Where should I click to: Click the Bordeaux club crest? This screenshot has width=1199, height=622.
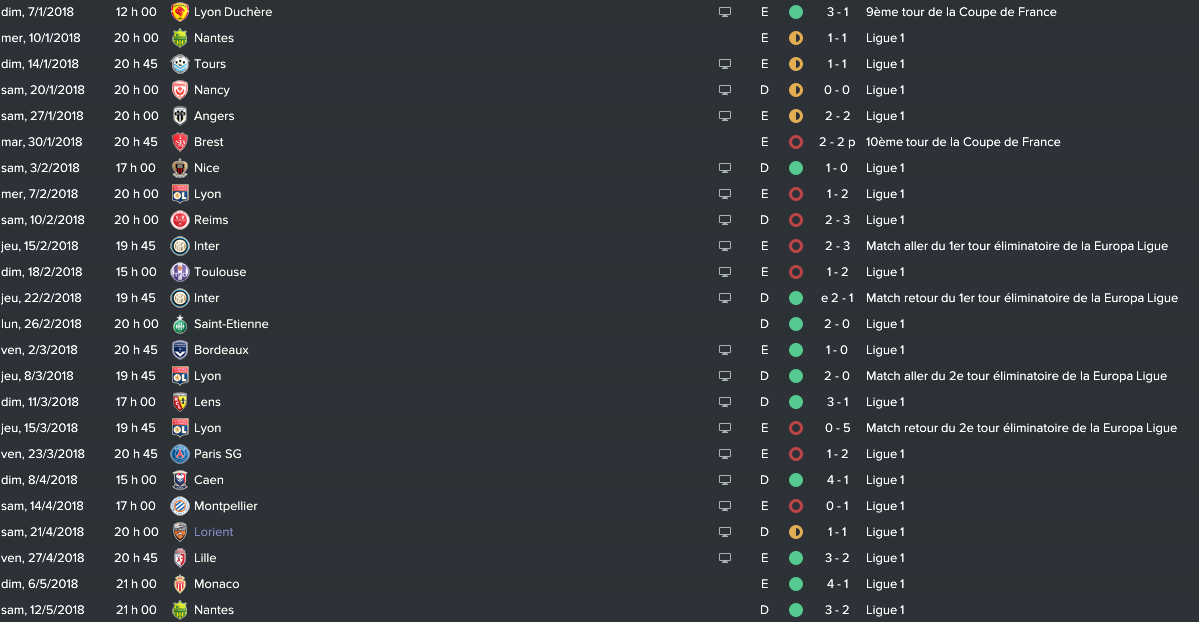(180, 350)
